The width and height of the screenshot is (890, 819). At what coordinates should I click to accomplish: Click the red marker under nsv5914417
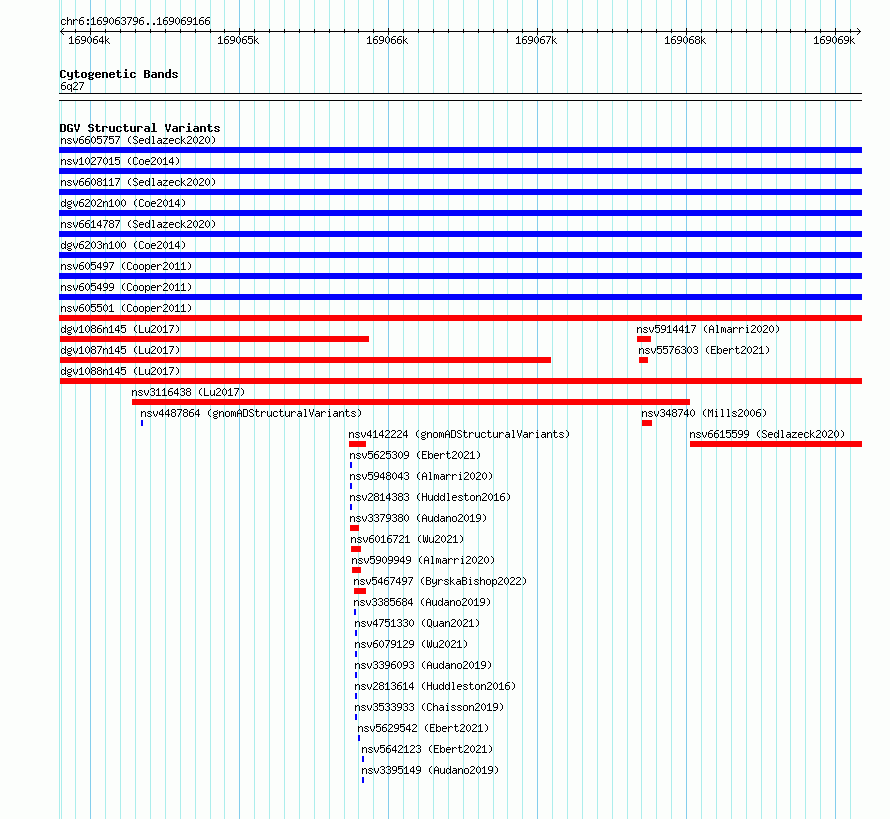[644, 339]
